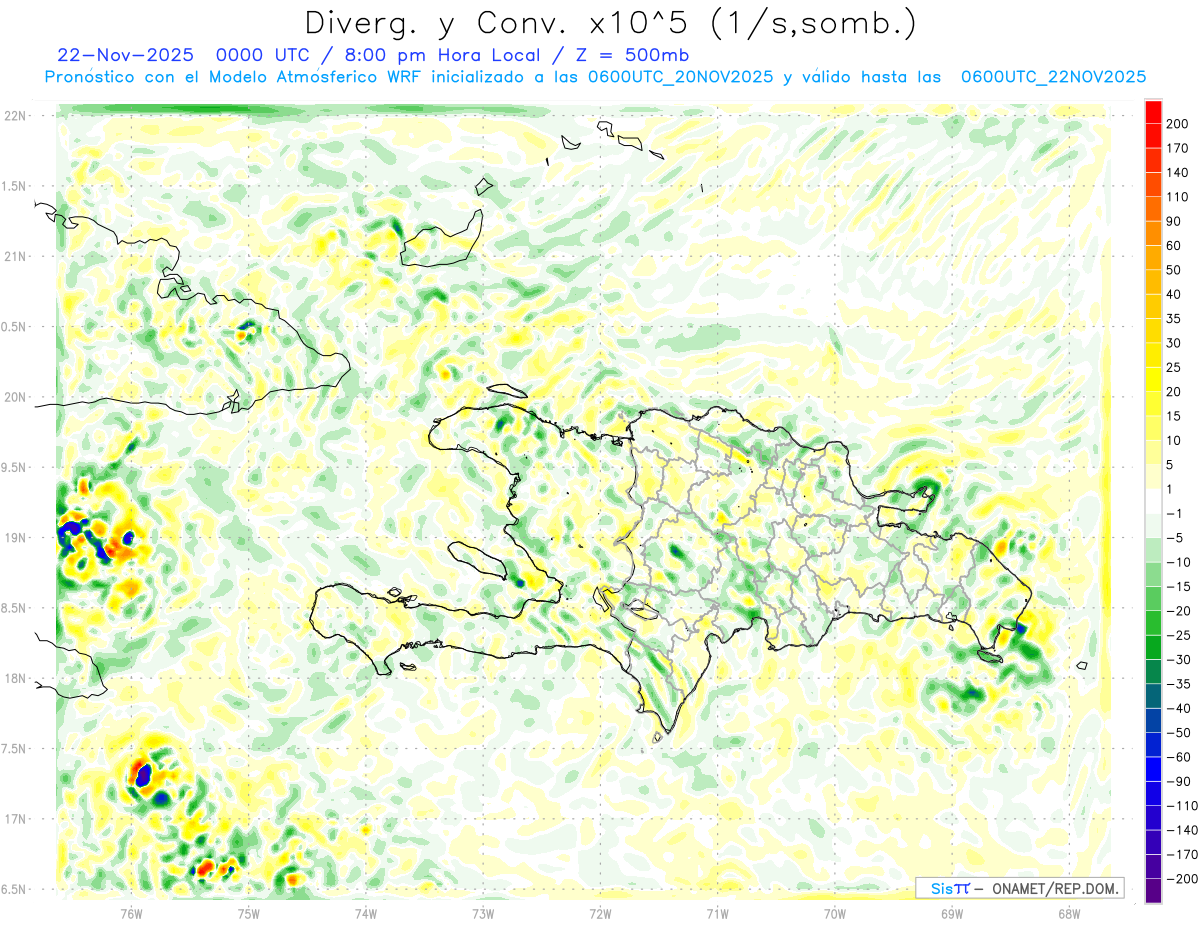
Task: Click the "50" colorbar label
Action: point(1174,270)
